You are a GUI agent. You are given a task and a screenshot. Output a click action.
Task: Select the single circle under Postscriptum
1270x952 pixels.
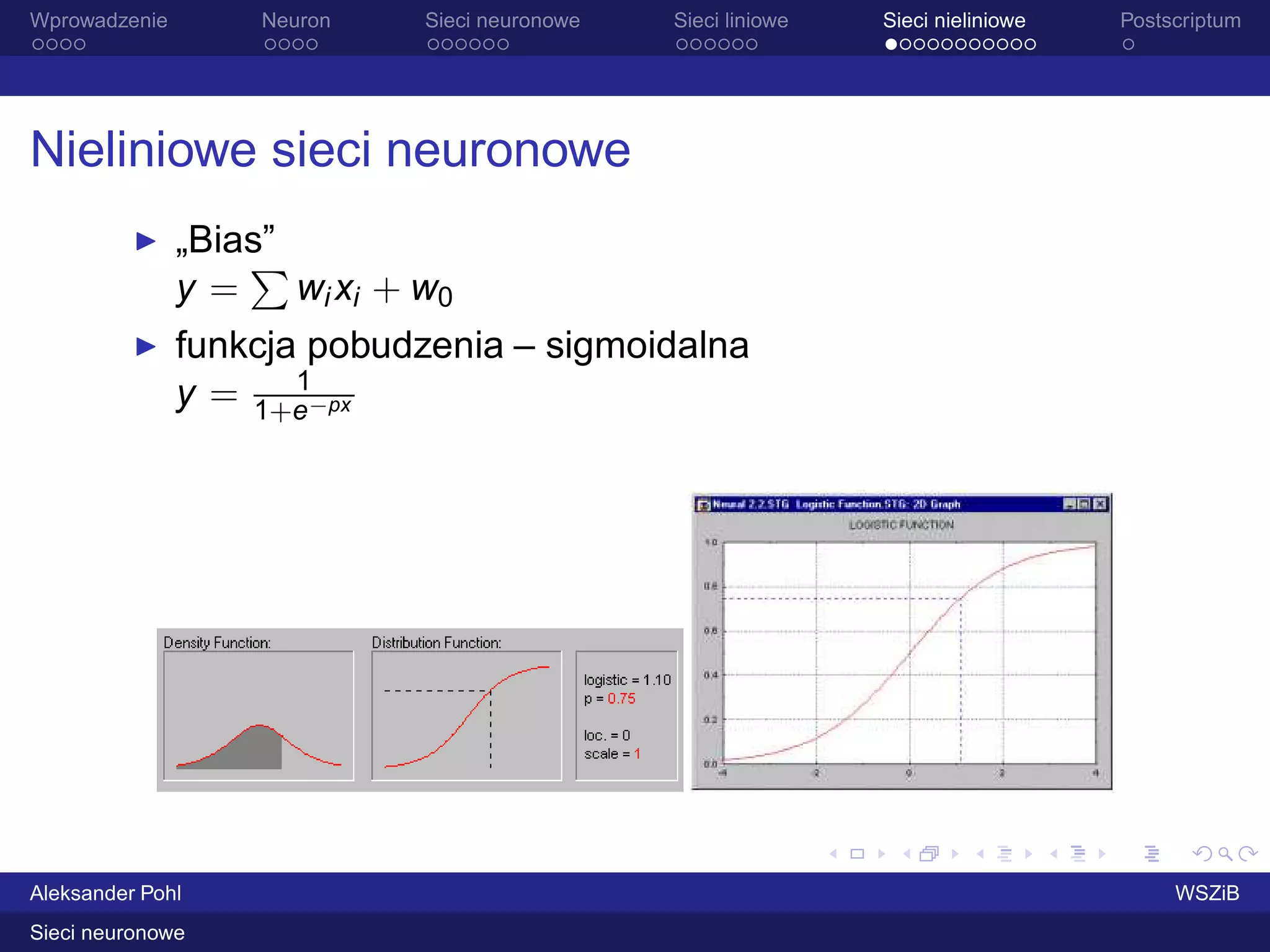pyautogui.click(x=1129, y=45)
